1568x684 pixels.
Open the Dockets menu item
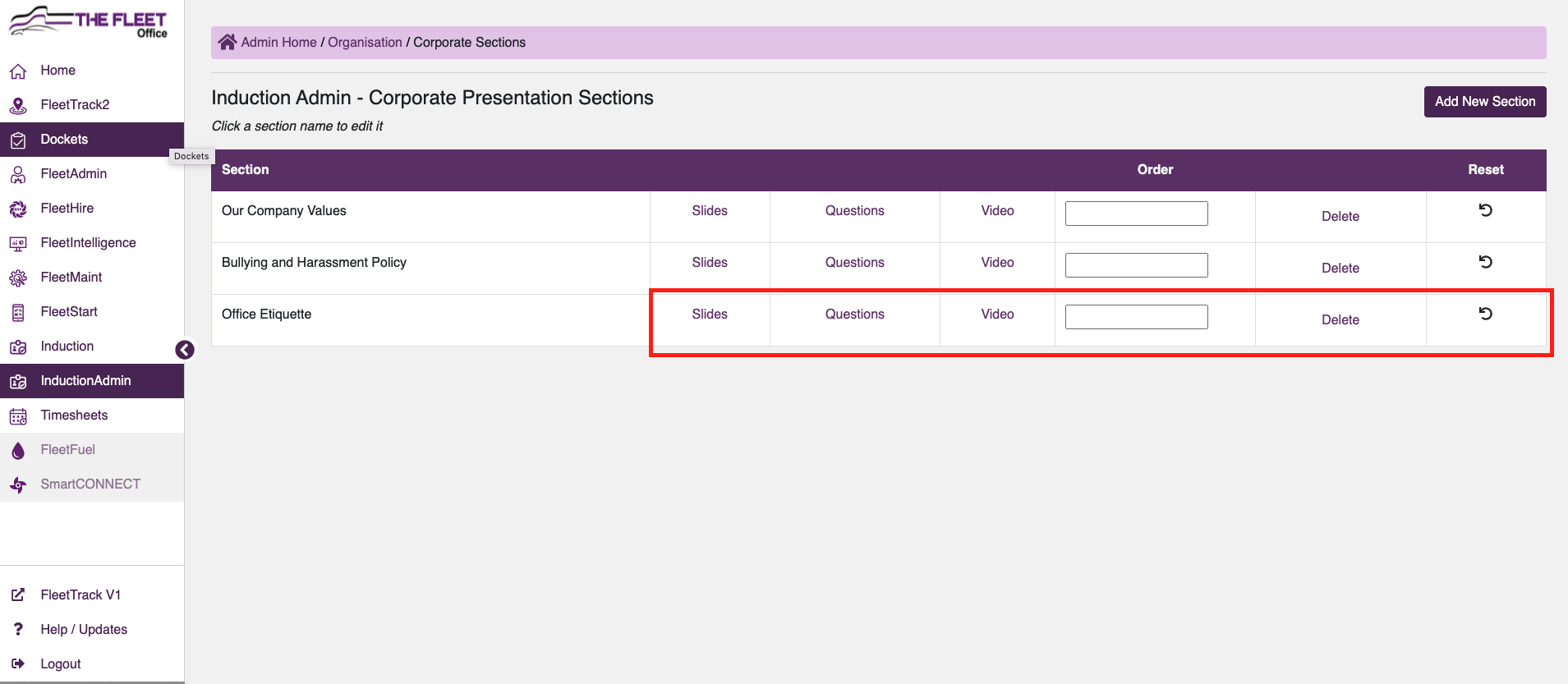click(92, 140)
